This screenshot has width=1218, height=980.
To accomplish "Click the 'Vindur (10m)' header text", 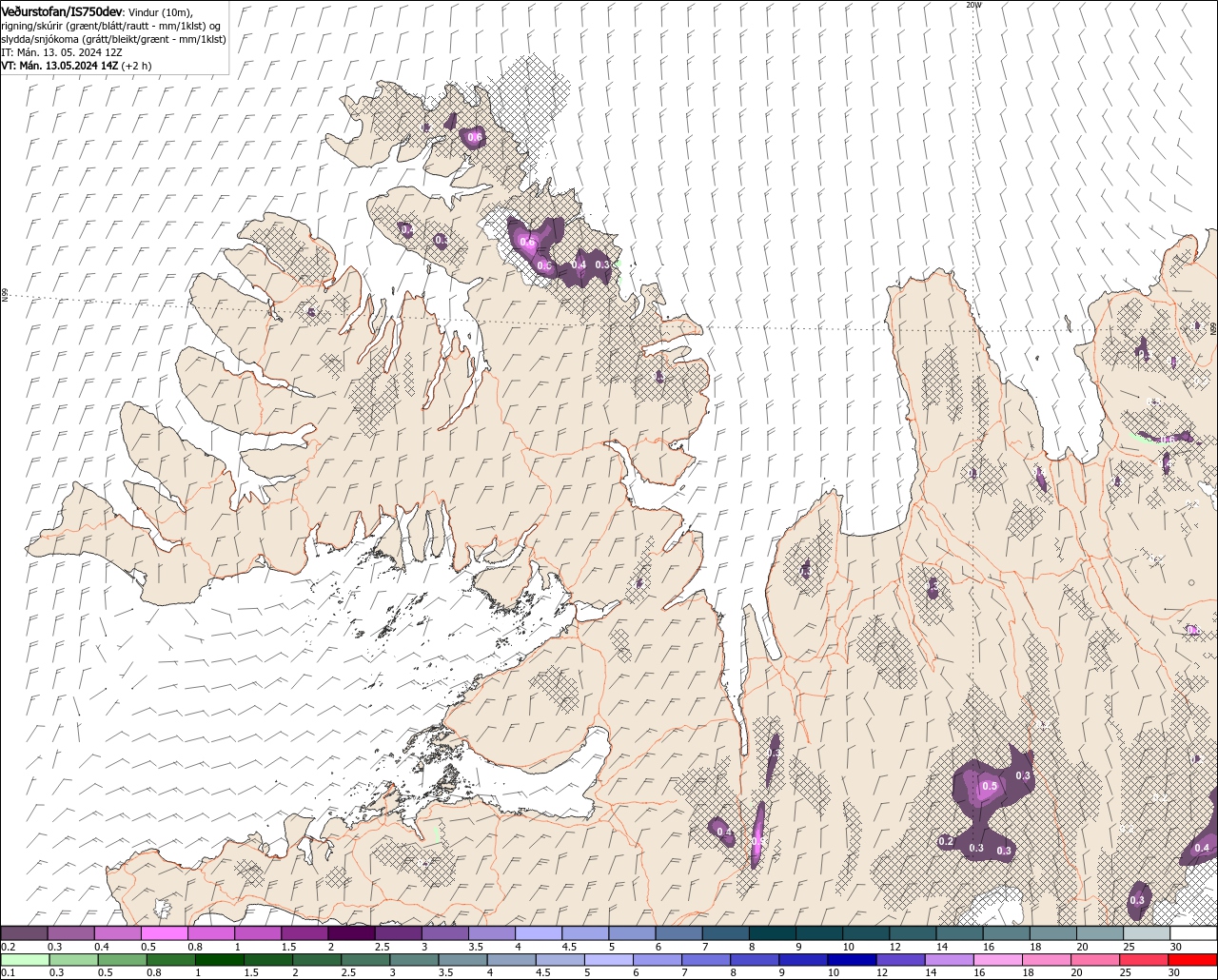I will click(160, 12).
